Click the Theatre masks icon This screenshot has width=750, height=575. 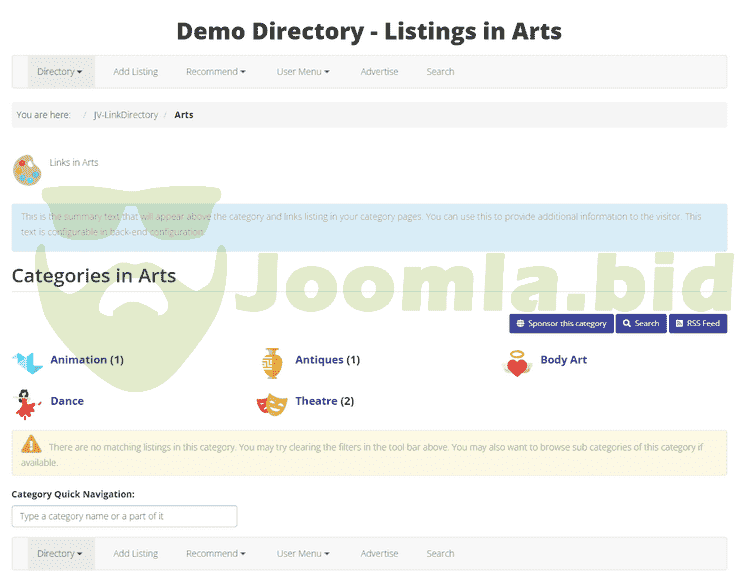272,404
